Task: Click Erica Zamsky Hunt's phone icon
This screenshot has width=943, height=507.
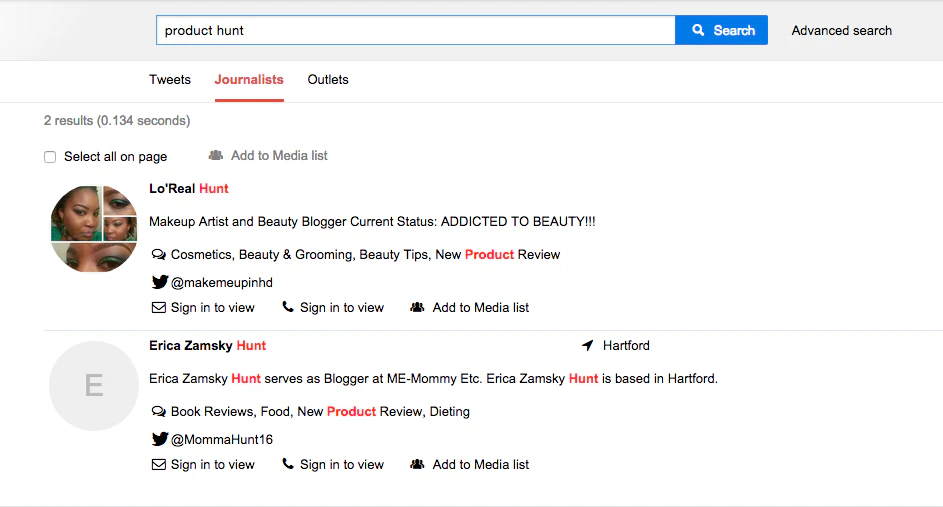Action: coord(288,464)
